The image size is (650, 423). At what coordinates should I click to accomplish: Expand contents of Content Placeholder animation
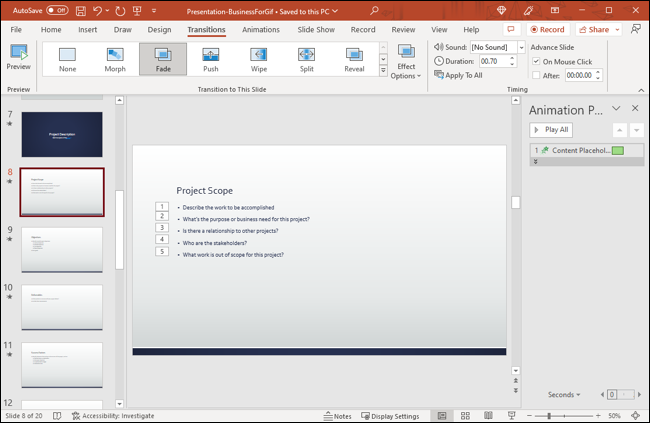click(536, 162)
